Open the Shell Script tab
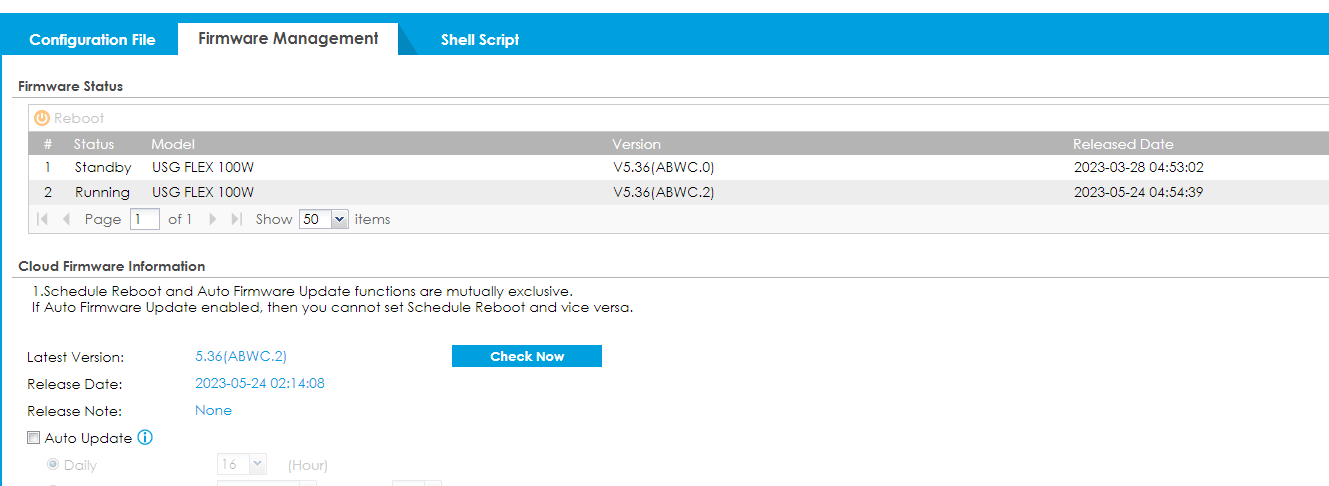Screen dimensions: 1329x486 point(480,40)
